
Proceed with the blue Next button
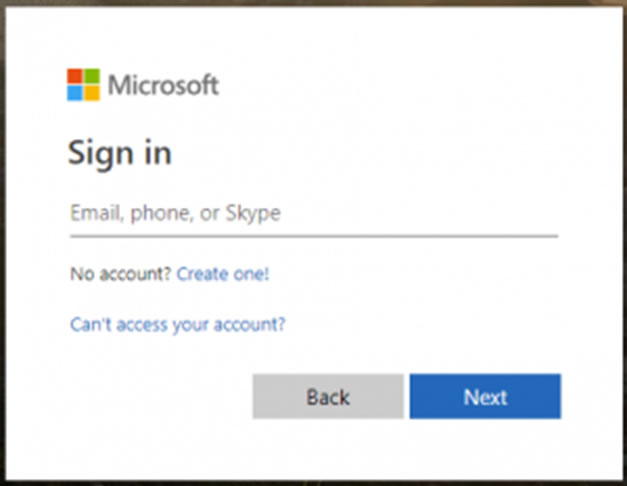485,396
